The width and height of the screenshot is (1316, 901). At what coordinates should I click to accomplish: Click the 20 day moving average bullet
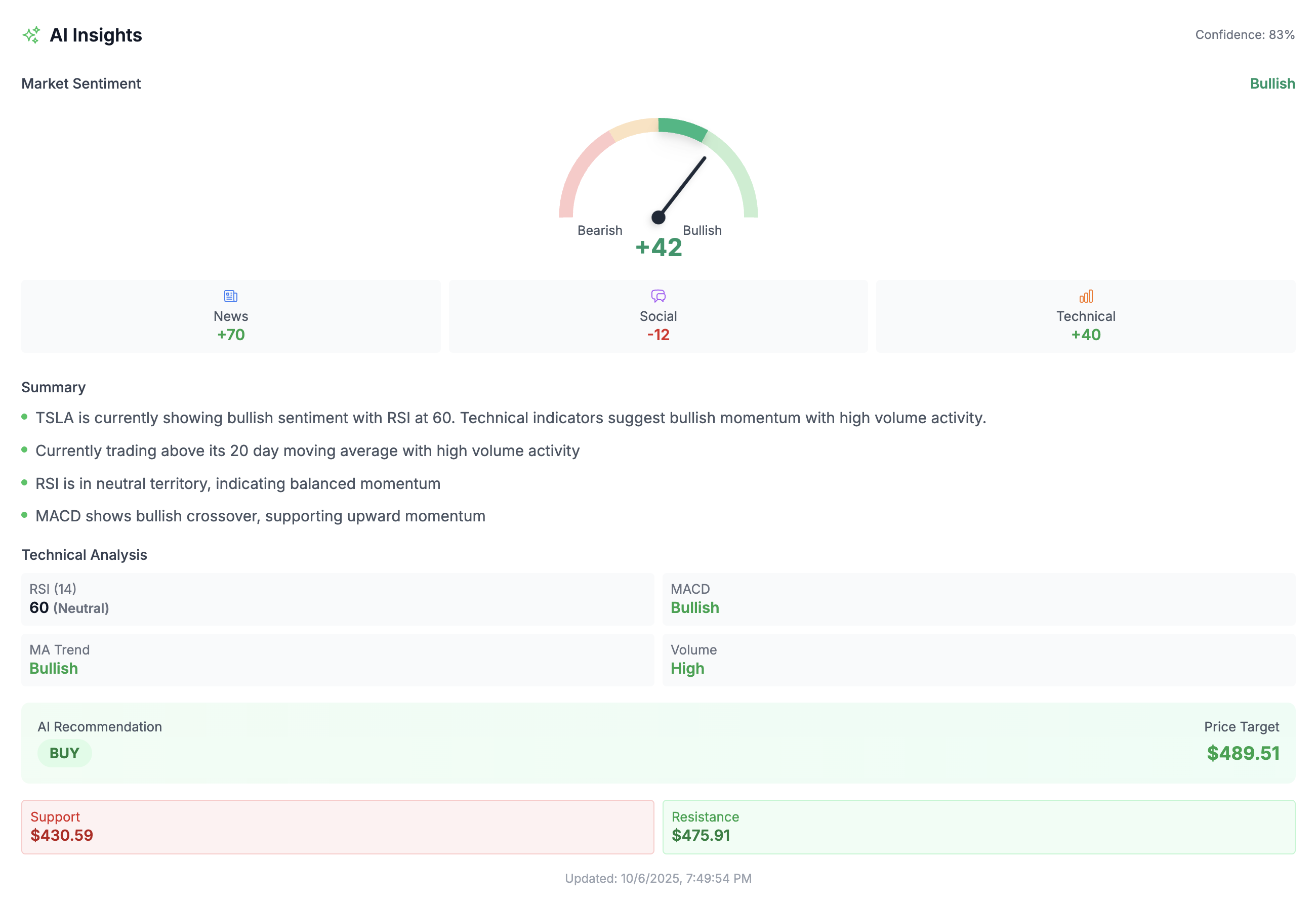pos(307,451)
